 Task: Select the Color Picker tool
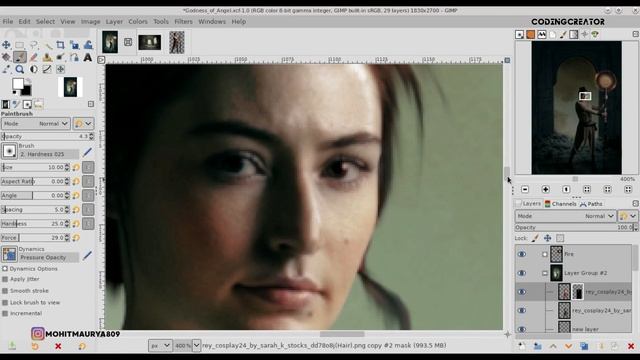(x=6, y=69)
